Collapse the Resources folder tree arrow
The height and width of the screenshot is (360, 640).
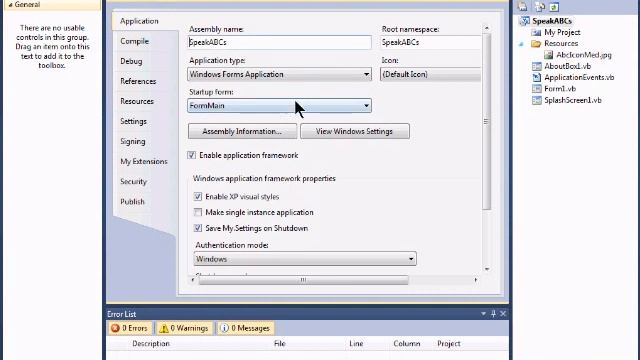(x=521, y=44)
